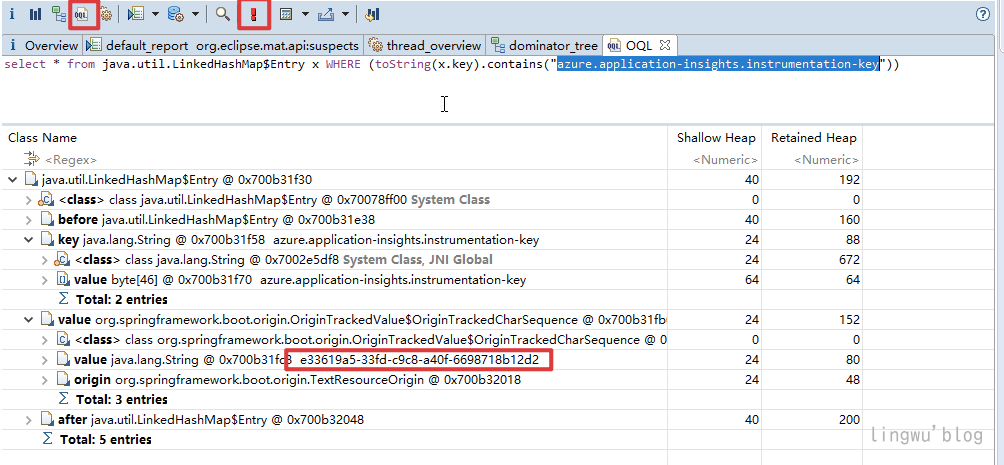Click the regex filter icon beside <Regex>
Screen dimensions: 1004x465
click(32, 159)
